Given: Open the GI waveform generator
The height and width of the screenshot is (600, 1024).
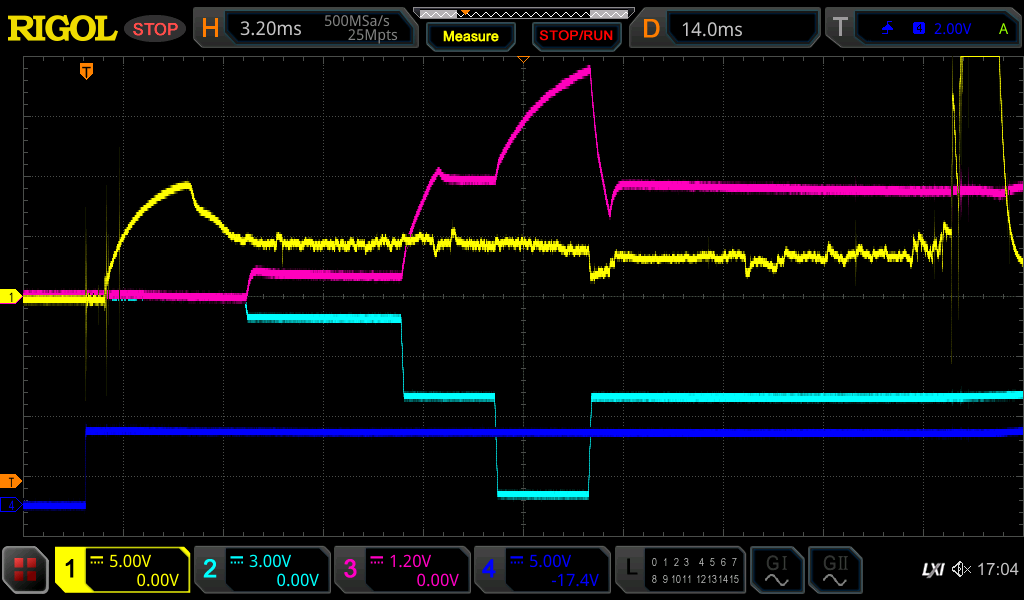Looking at the screenshot, I should [776, 571].
